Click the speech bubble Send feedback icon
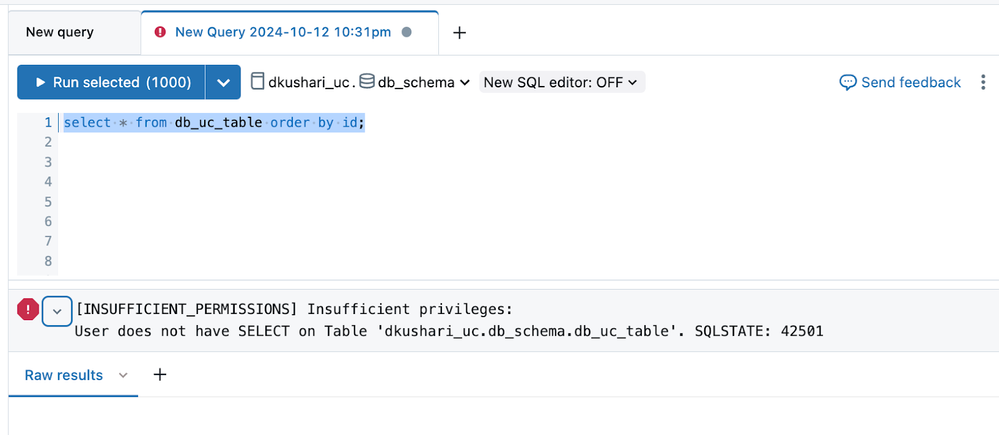Image resolution: width=999 pixels, height=435 pixels. tap(848, 82)
